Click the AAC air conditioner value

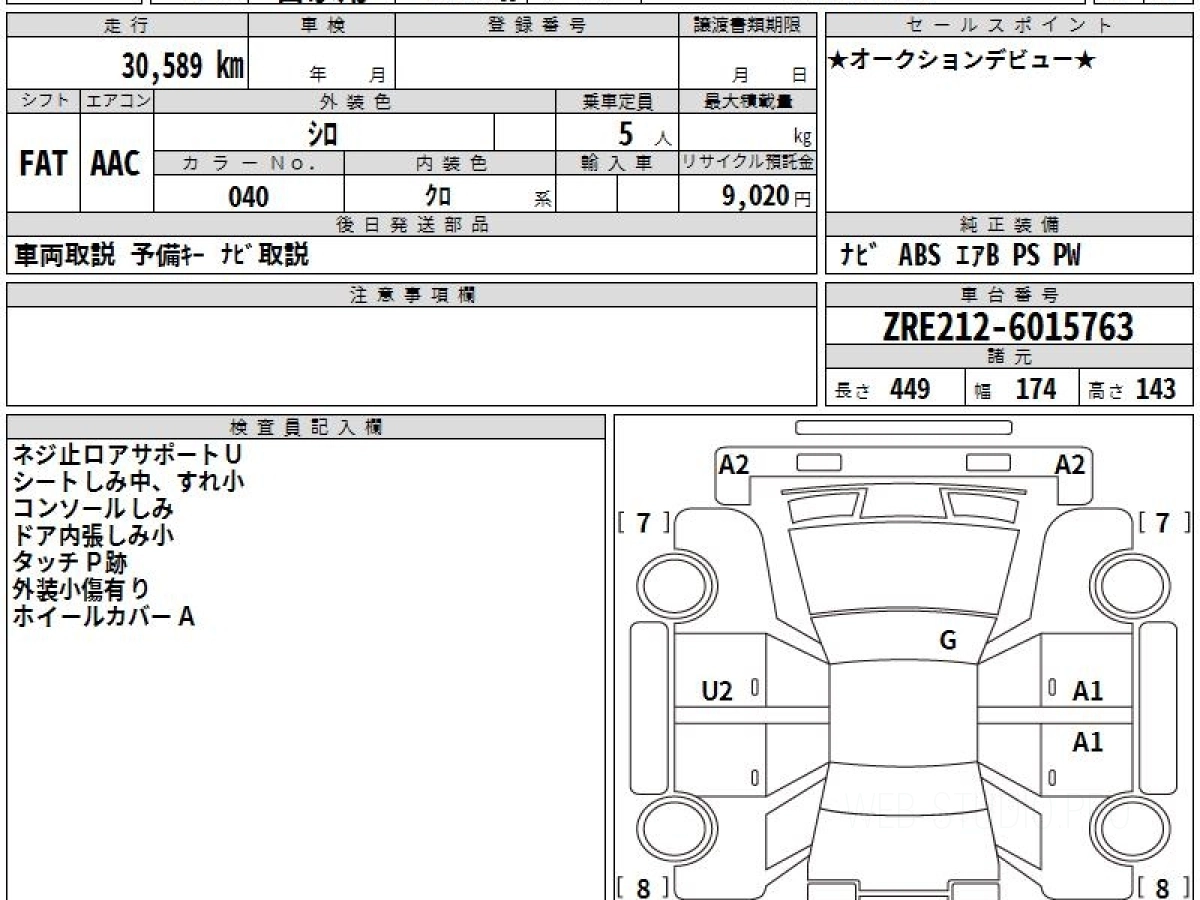[116, 164]
